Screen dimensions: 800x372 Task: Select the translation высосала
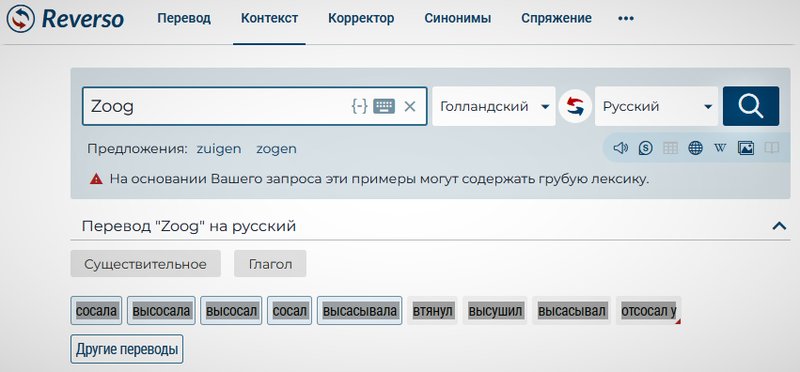(x=161, y=310)
